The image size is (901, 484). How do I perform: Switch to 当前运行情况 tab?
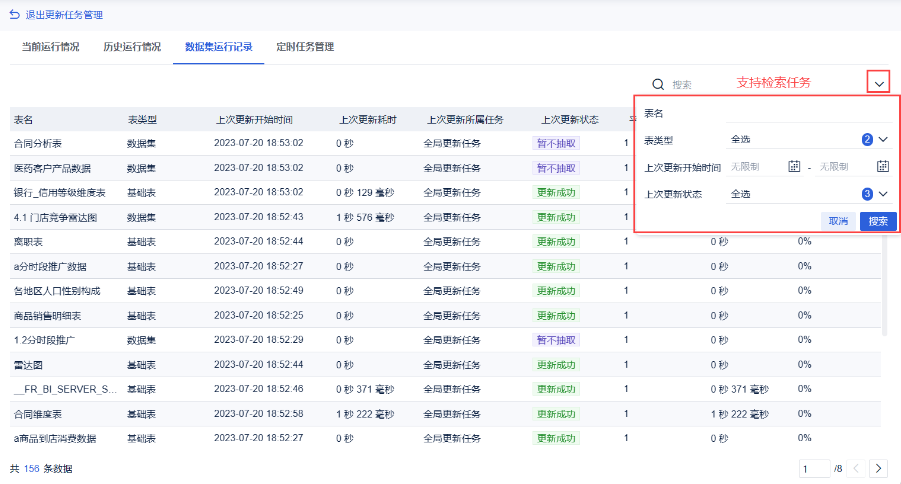coord(51,47)
